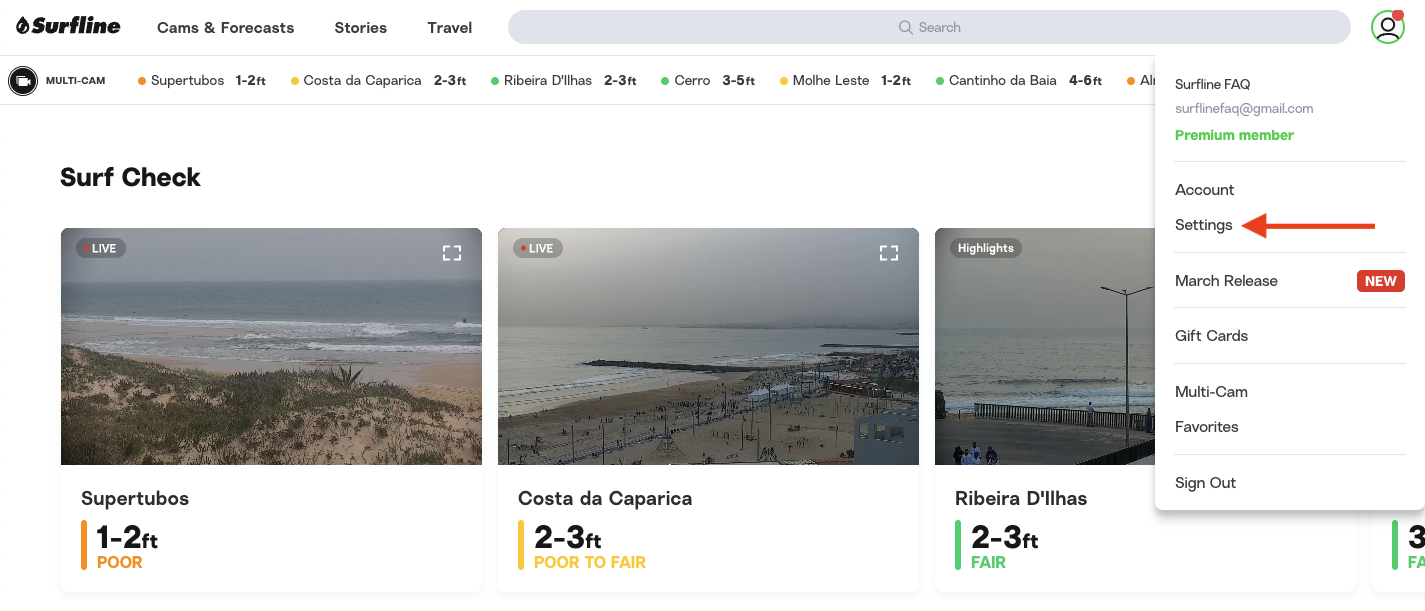The image size is (1425, 611).
Task: Open the Costa da Caparica spot title
Action: point(605,498)
